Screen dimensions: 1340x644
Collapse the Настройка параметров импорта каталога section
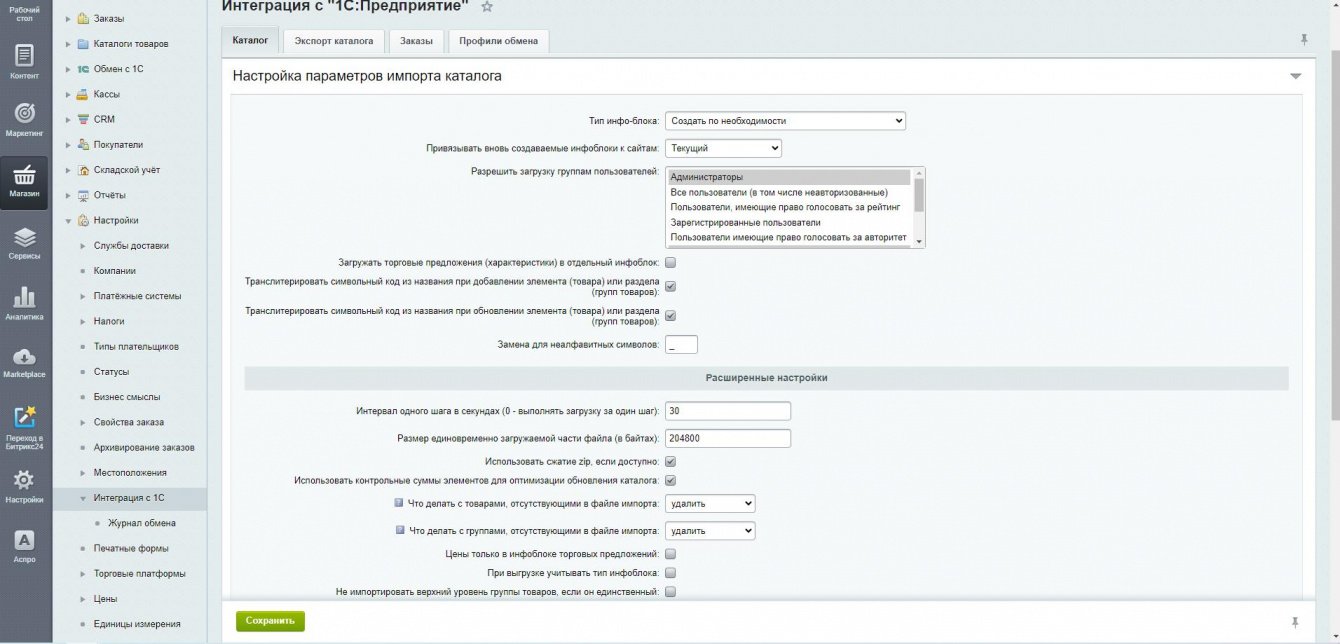click(1295, 76)
